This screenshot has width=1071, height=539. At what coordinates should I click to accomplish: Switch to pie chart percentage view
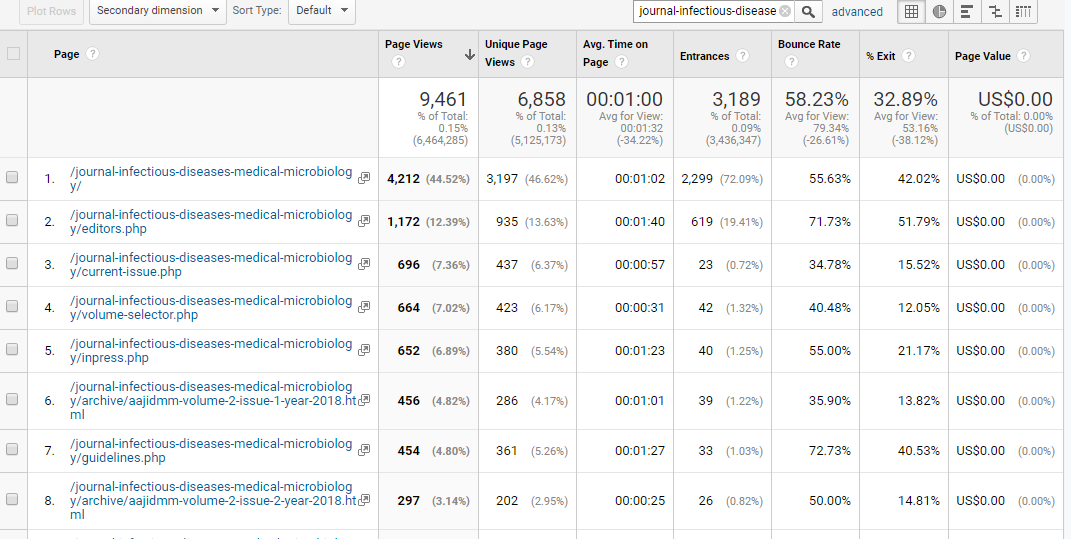[x=939, y=11]
